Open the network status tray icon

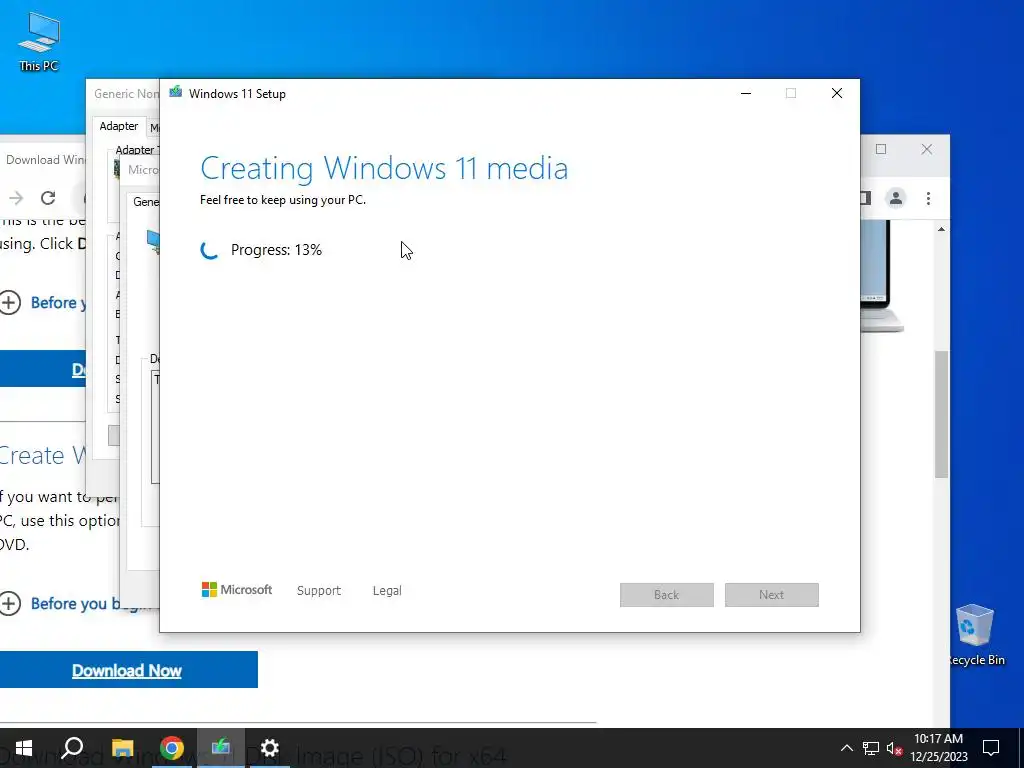[x=871, y=748]
